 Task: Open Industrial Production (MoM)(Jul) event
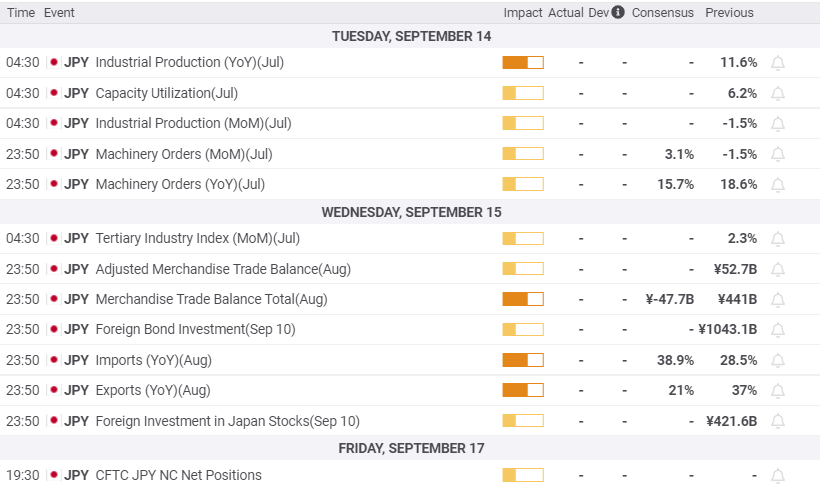click(193, 123)
